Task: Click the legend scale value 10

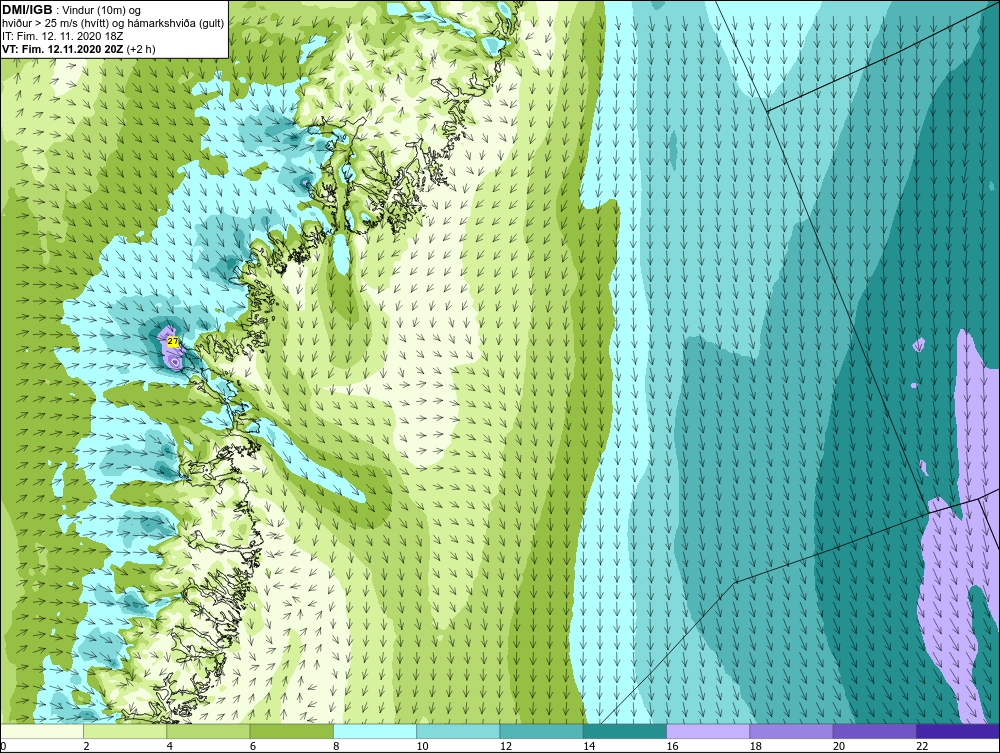Action: 422,747
